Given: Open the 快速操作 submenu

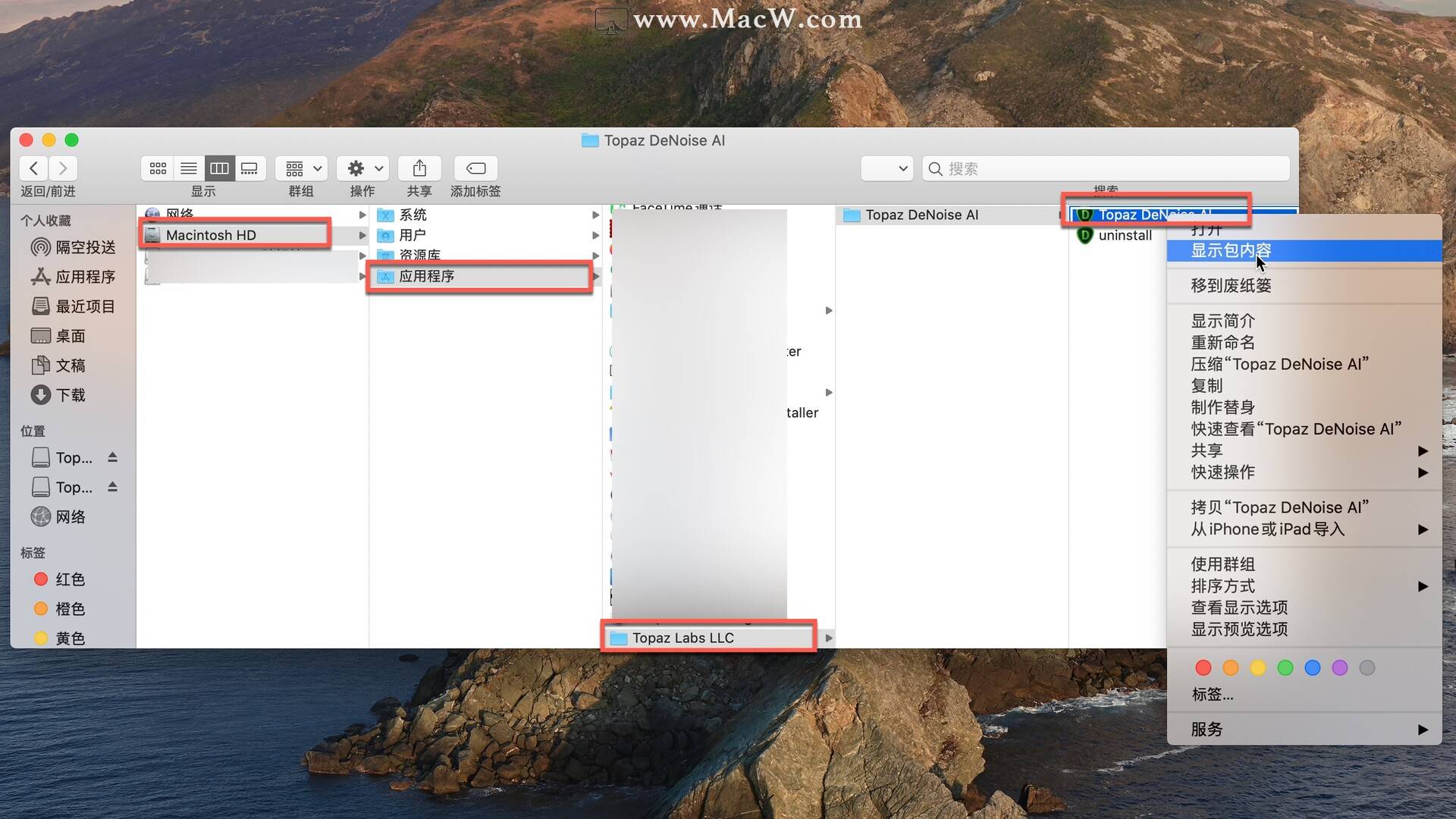Looking at the screenshot, I should 1304,472.
